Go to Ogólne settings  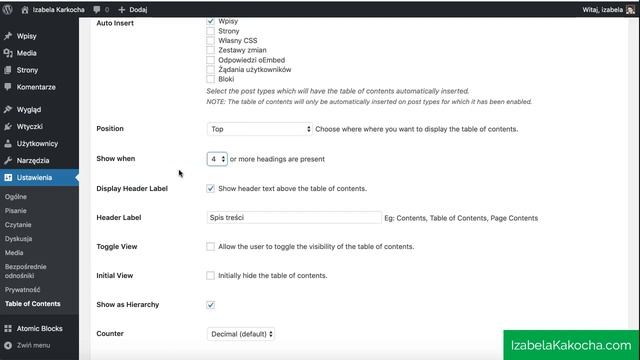point(16,197)
